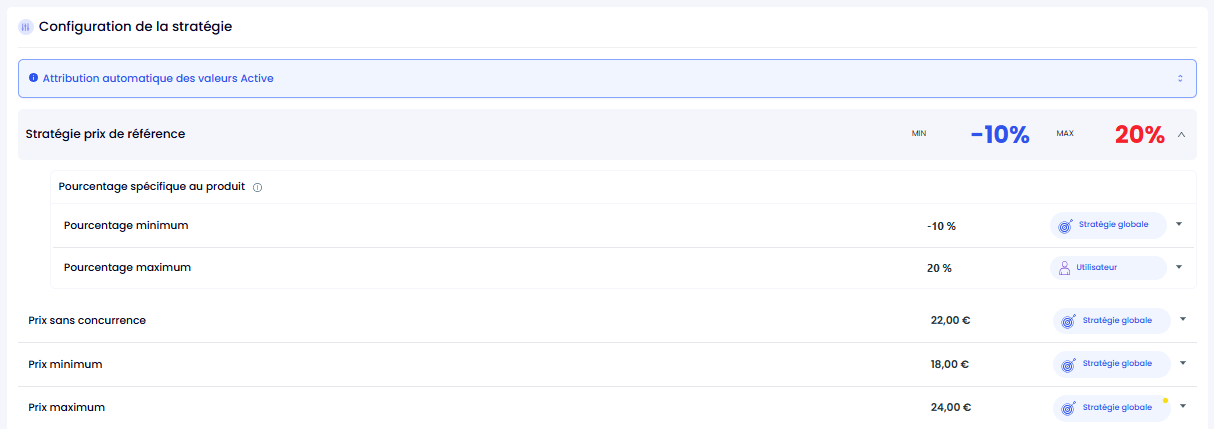Click the settings icon beside Configuration de la stratégie
Image resolution: width=1214 pixels, height=429 pixels.
click(26, 27)
